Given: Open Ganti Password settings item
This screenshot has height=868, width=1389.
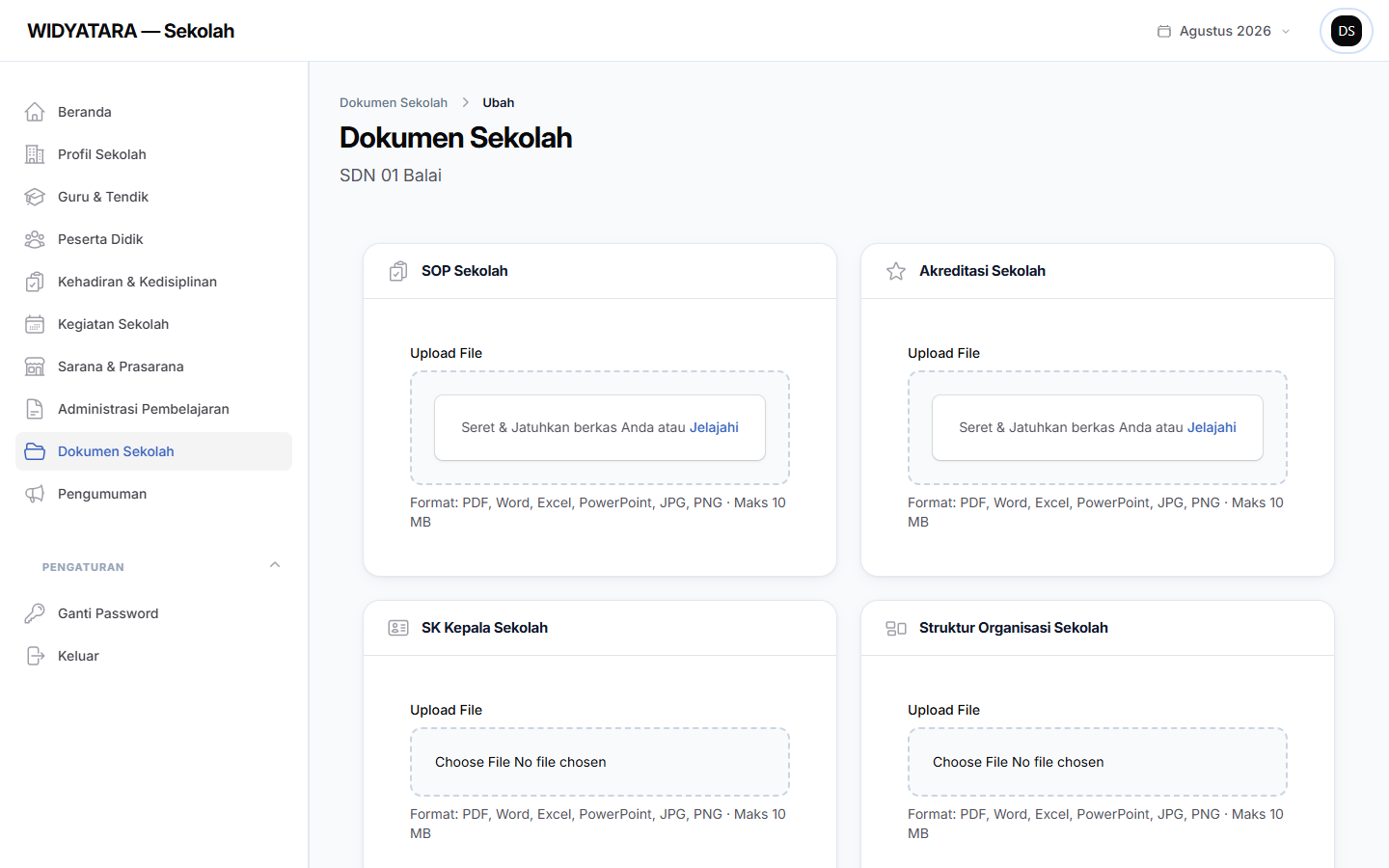Looking at the screenshot, I should click(x=154, y=613).
